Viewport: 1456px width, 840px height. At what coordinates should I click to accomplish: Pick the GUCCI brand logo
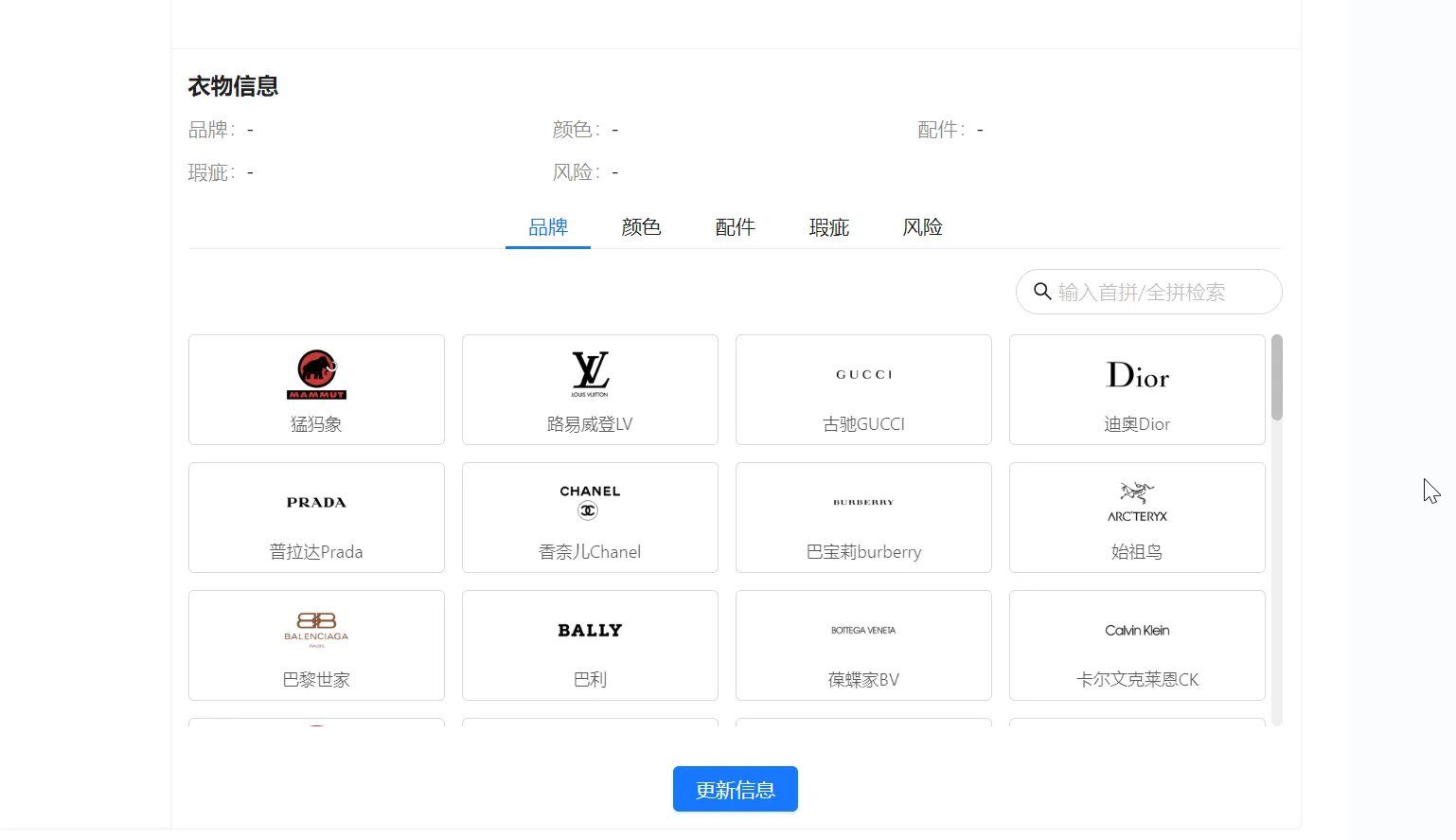863,374
